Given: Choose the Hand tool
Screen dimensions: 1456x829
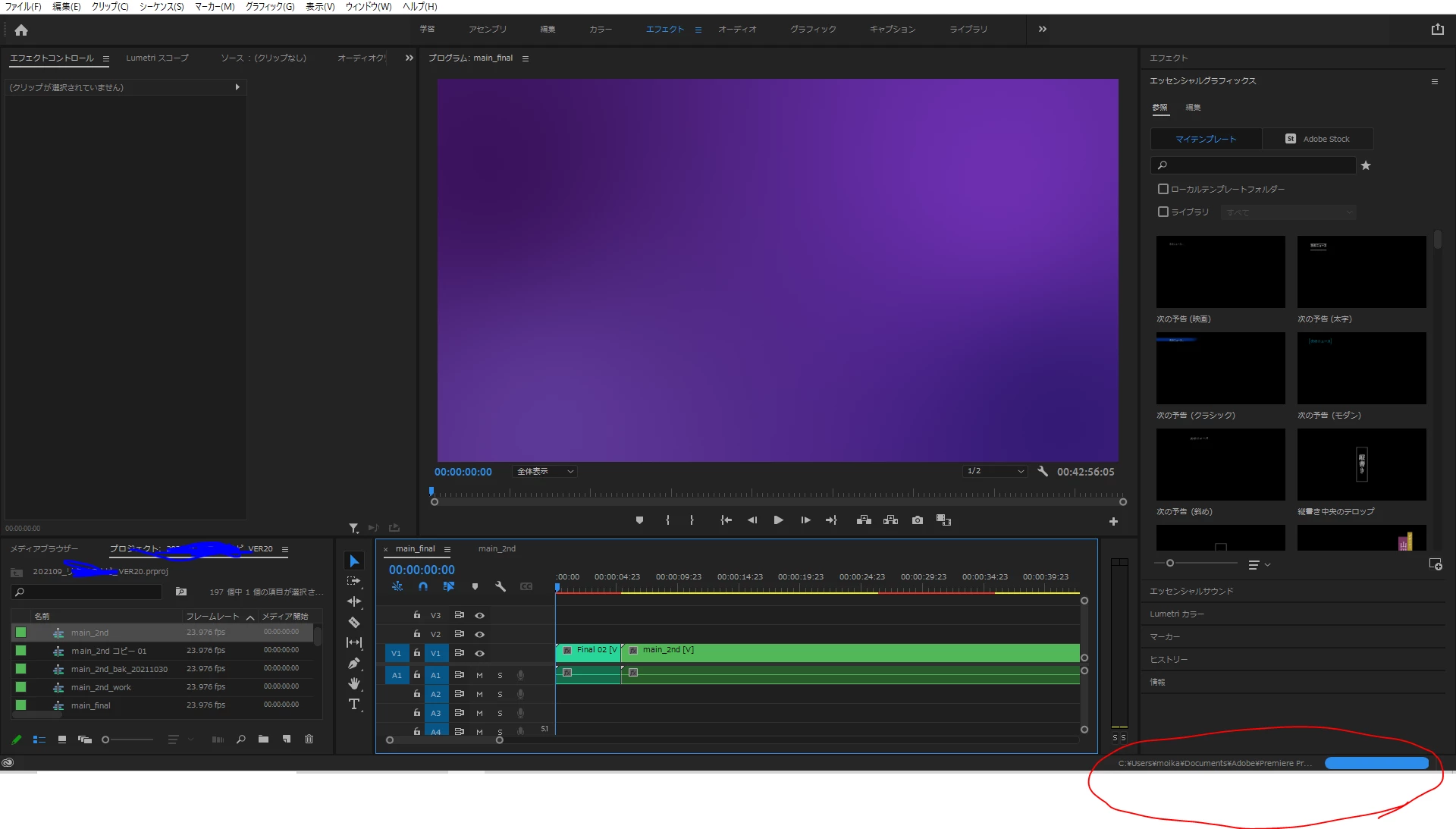Looking at the screenshot, I should coord(354,684).
